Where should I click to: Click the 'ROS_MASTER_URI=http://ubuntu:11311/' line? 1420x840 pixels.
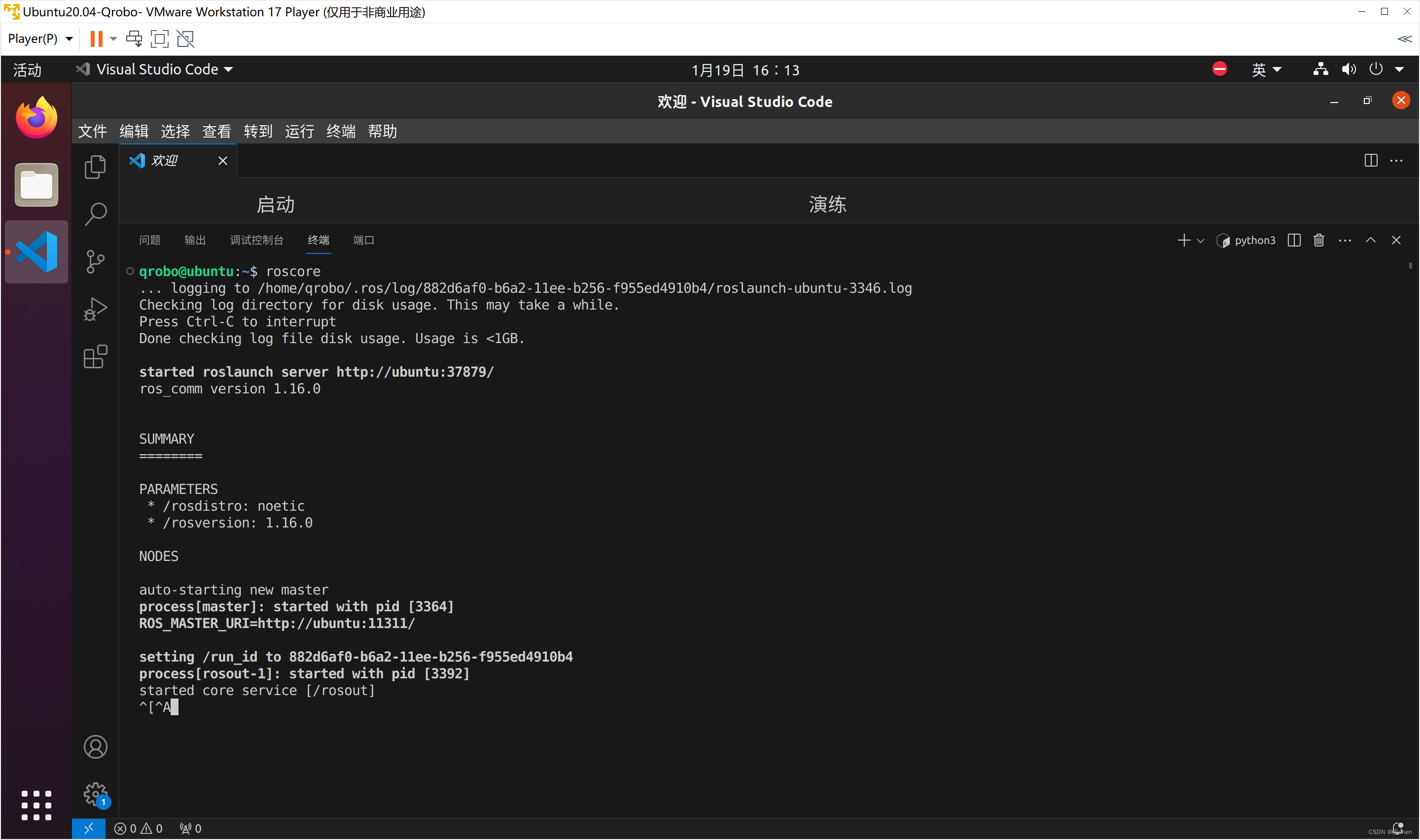point(277,623)
